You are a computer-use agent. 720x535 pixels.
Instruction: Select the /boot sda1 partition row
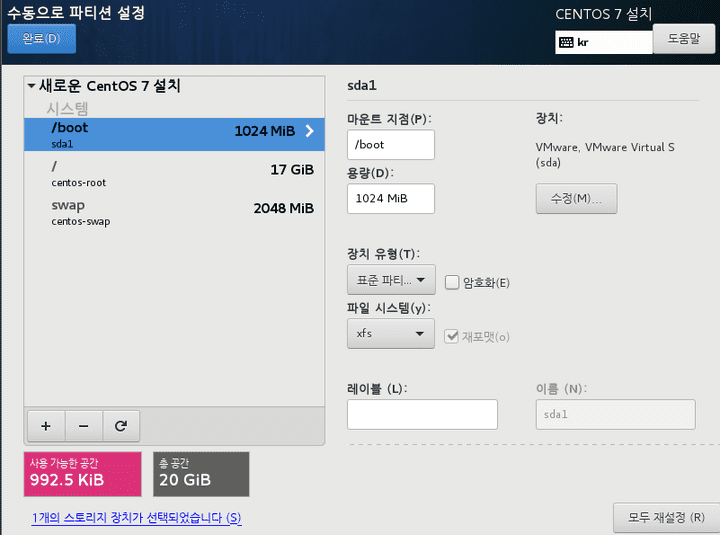coord(174,134)
